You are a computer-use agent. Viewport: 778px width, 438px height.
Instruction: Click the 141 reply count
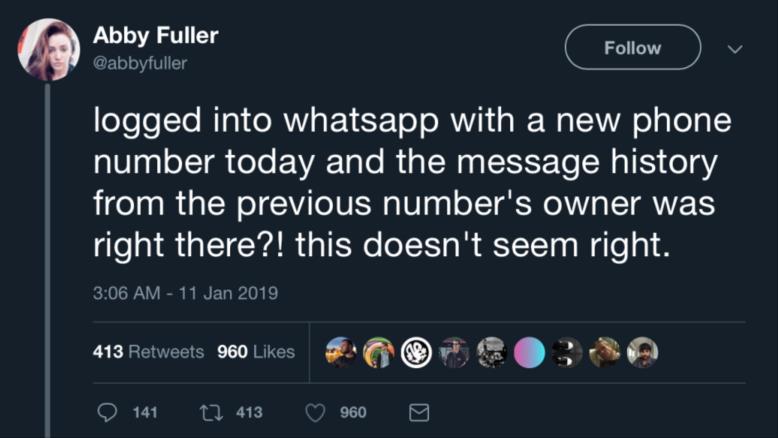145,412
